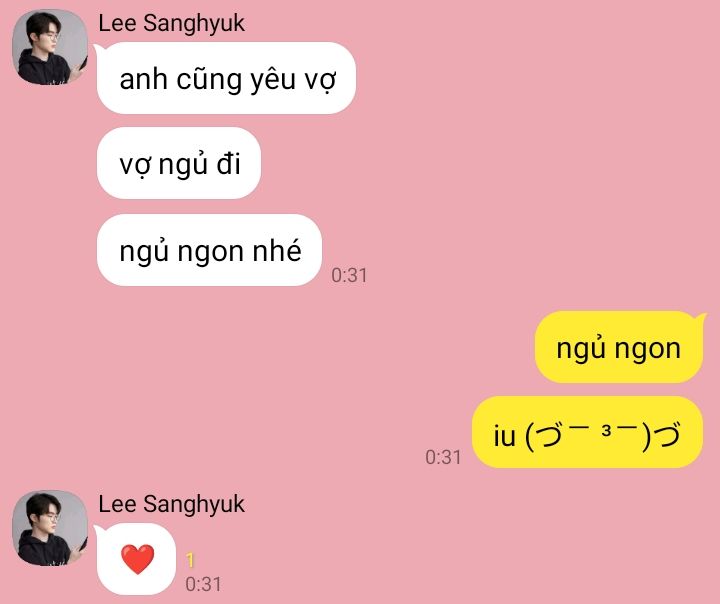This screenshot has width=720, height=604.
Task: Tap the yellow 'ngủ ngon' sent message
Action: tap(619, 347)
